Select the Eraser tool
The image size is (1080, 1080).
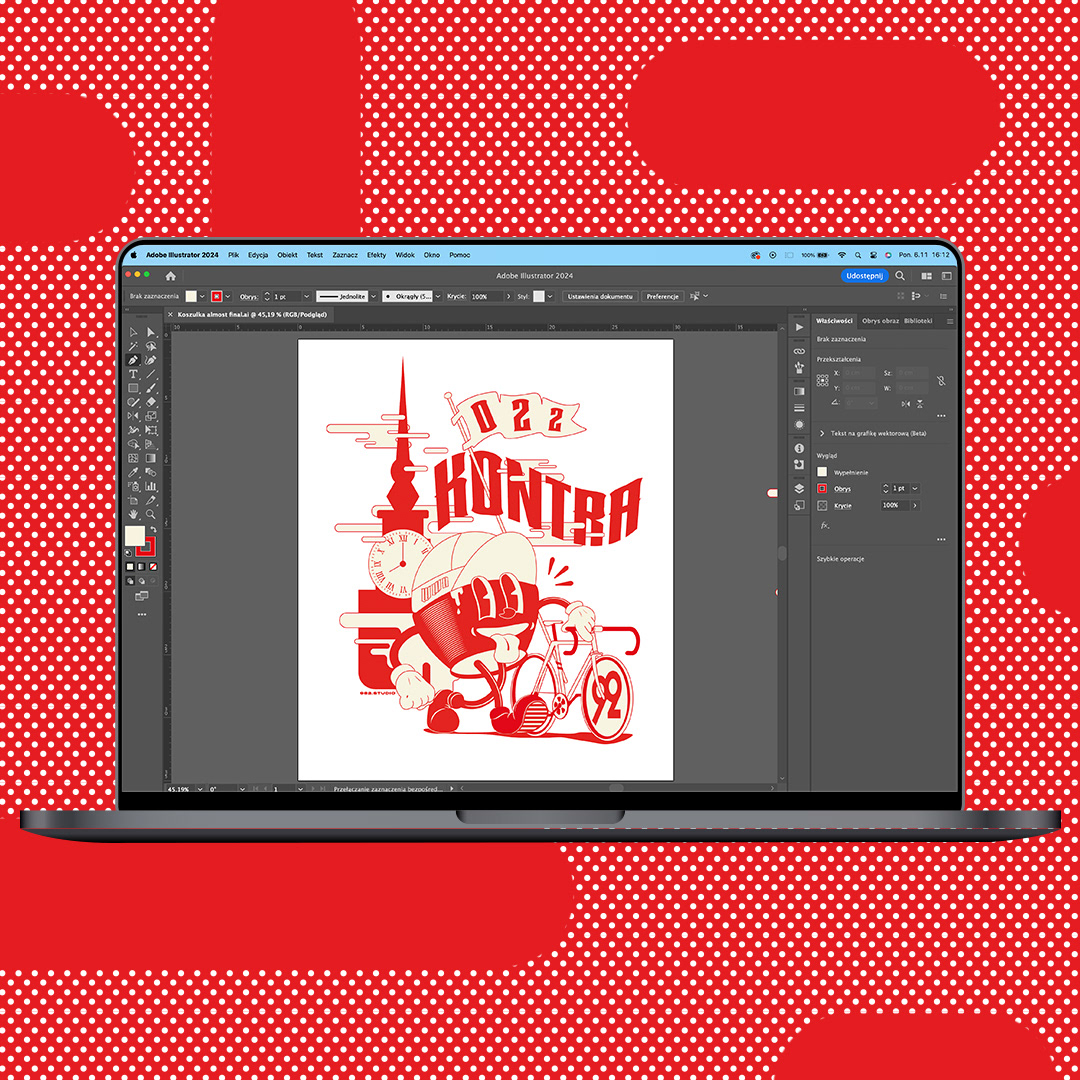151,402
